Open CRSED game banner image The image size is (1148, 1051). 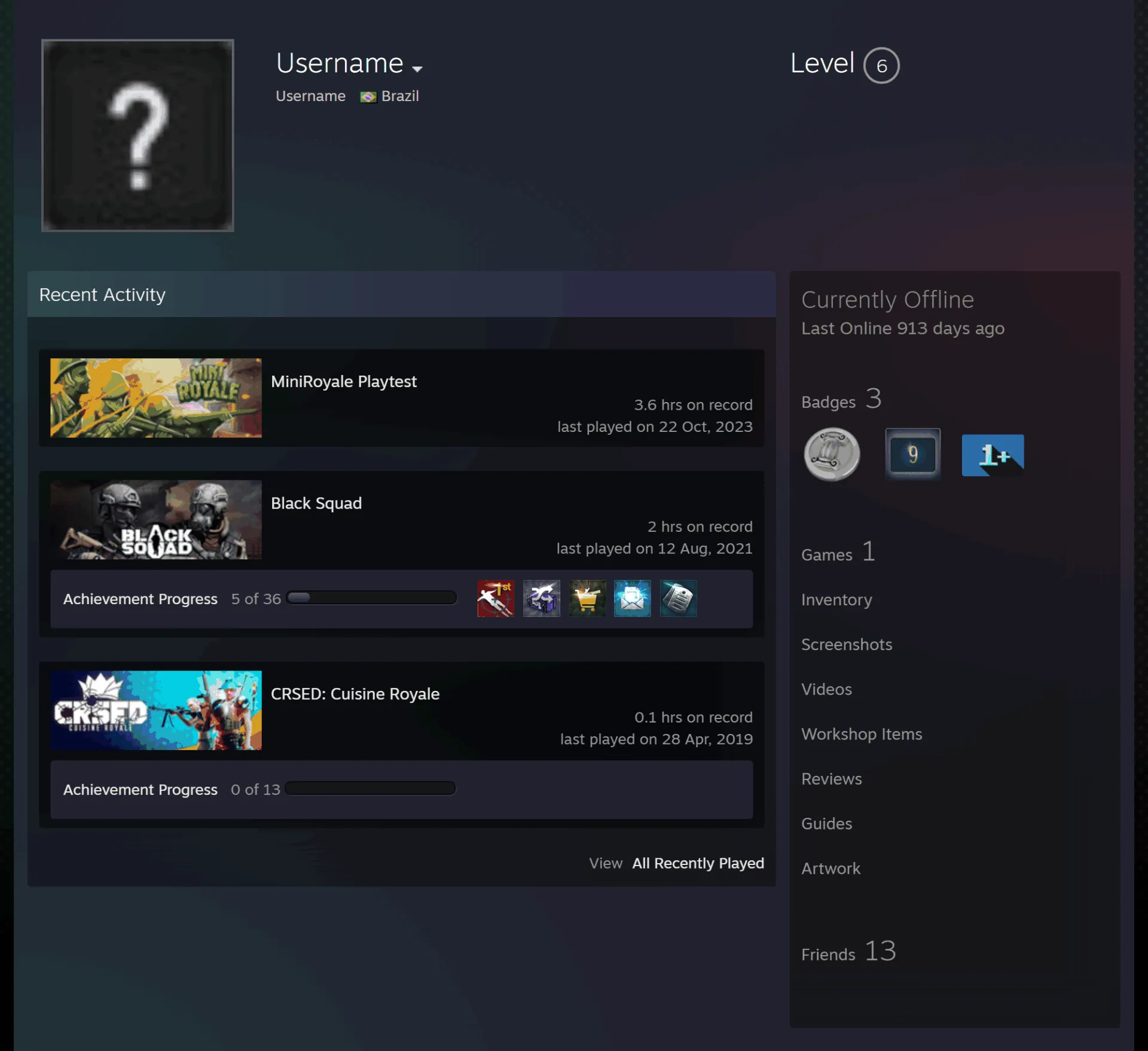156,710
